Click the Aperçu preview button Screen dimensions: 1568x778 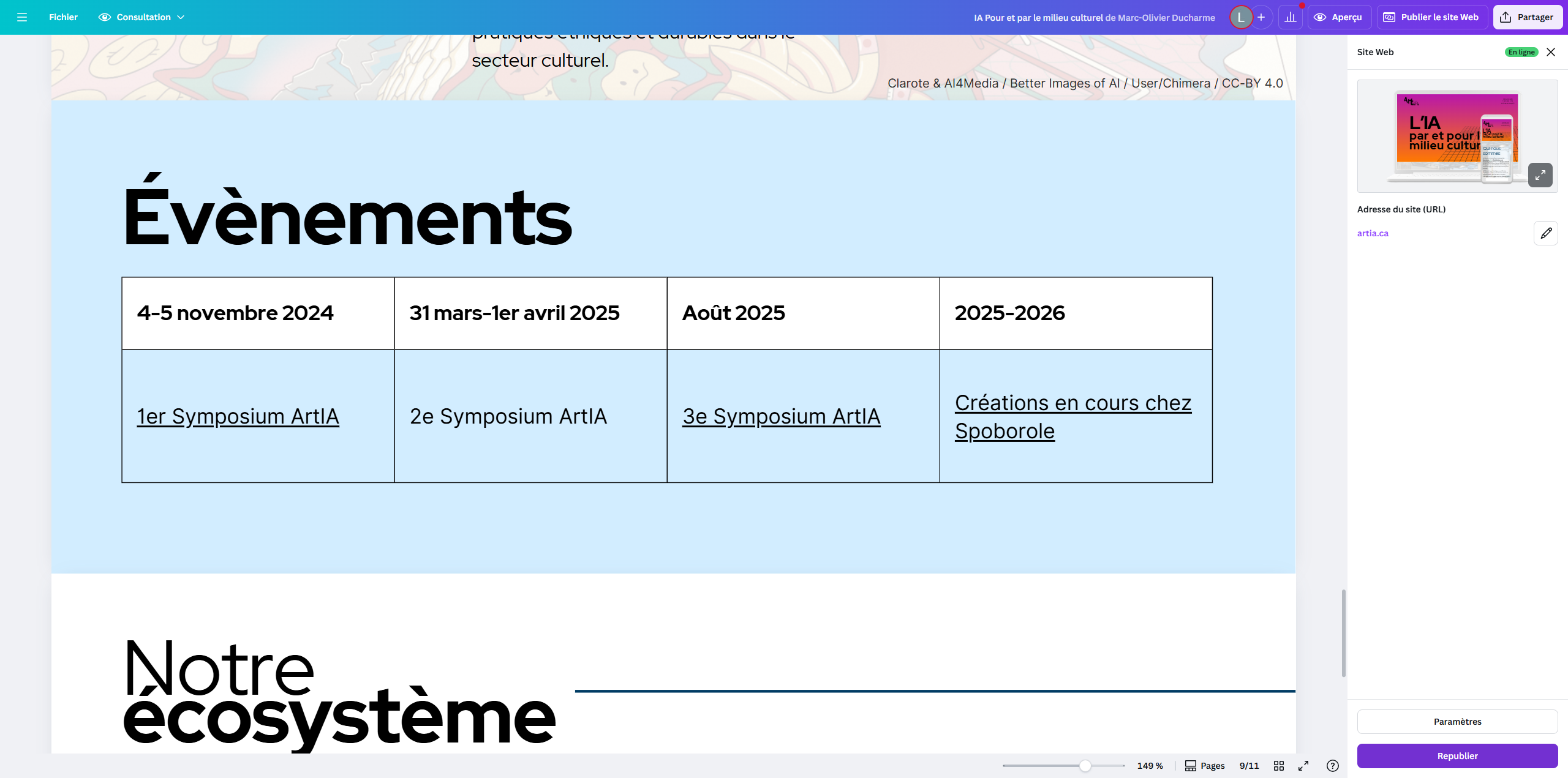pyautogui.click(x=1339, y=17)
